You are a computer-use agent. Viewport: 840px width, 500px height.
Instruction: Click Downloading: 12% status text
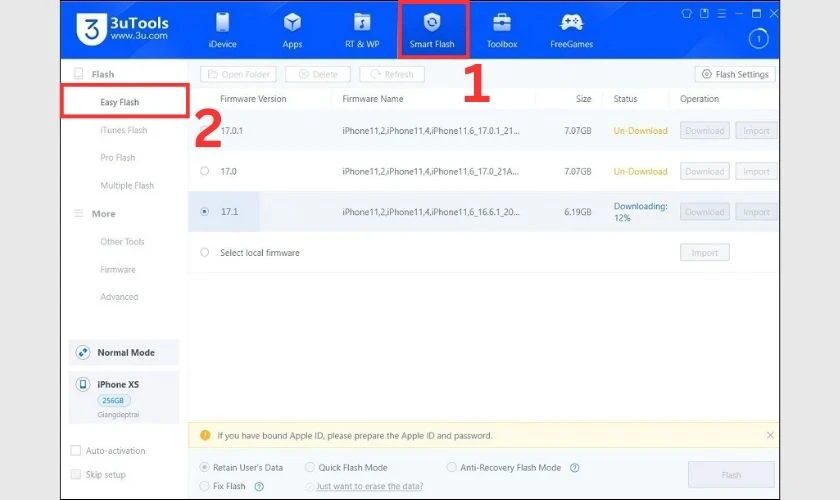coord(640,212)
